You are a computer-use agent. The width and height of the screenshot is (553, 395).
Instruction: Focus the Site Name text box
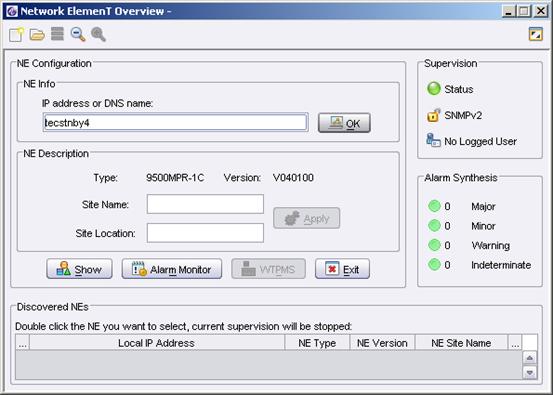click(205, 204)
